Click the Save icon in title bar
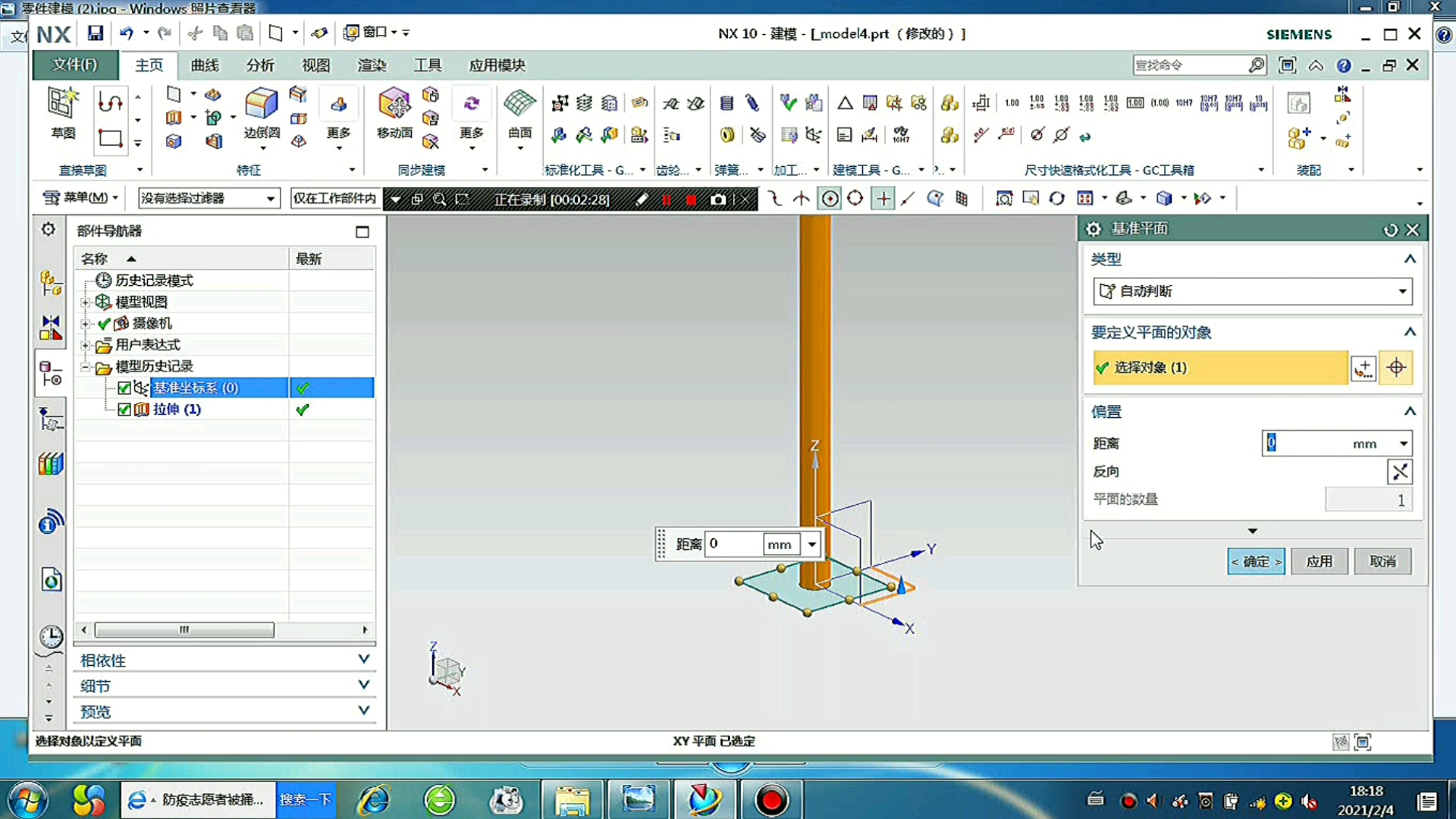 (x=95, y=33)
